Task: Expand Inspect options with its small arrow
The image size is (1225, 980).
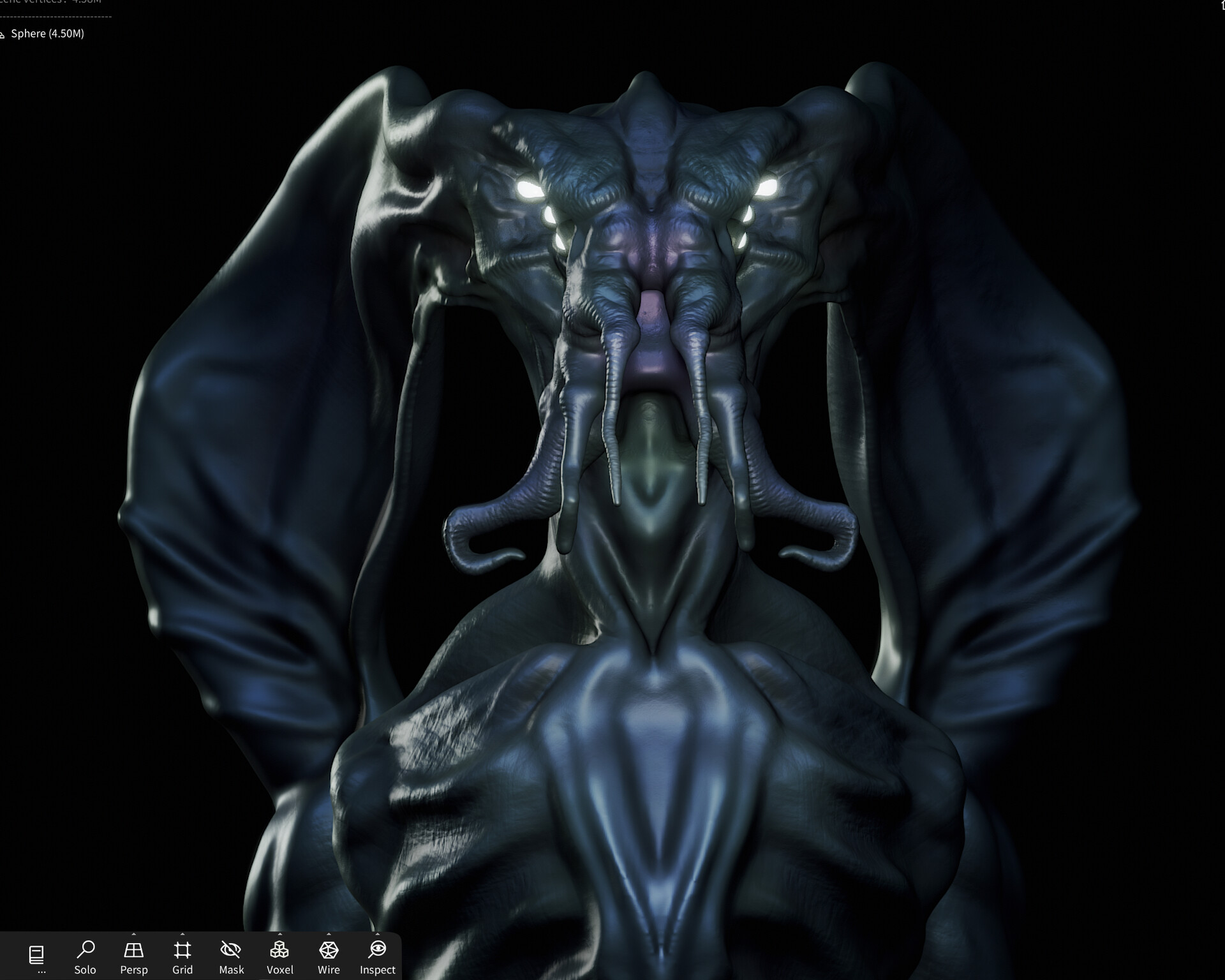Action: (x=377, y=934)
